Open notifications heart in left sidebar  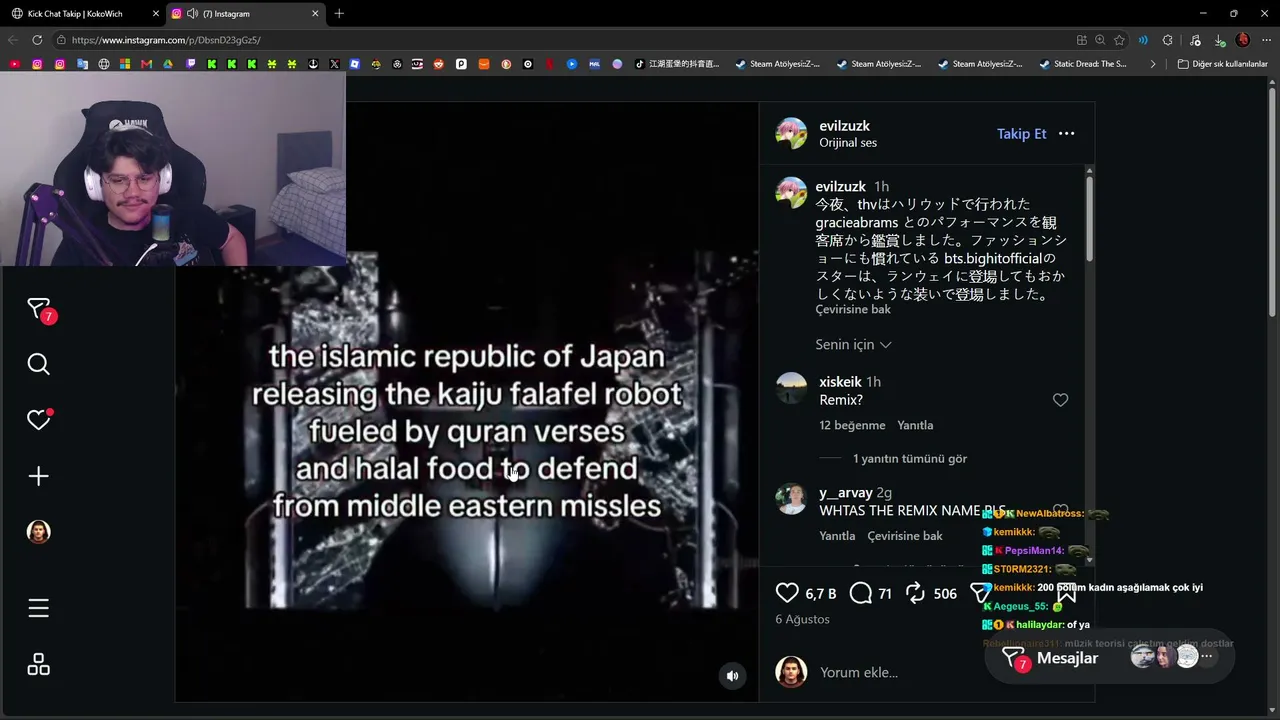39,420
